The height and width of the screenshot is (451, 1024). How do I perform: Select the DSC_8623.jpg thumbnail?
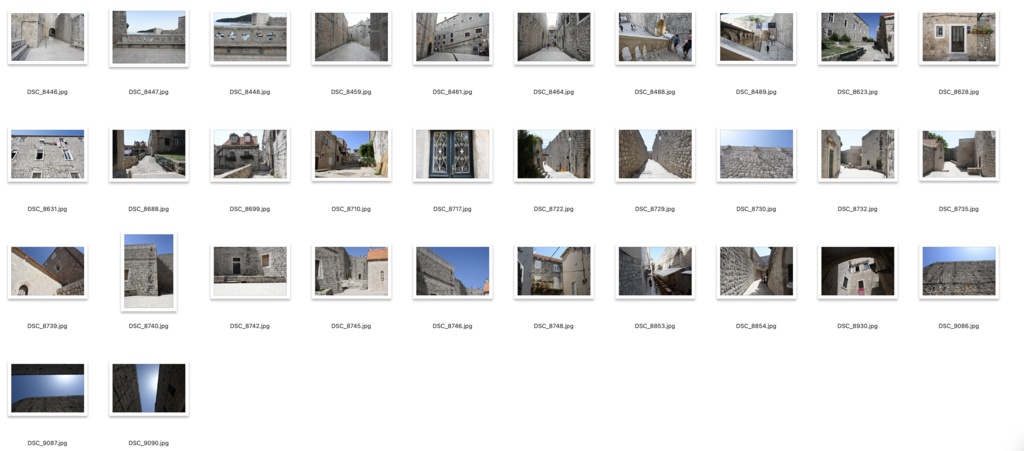tap(857, 37)
